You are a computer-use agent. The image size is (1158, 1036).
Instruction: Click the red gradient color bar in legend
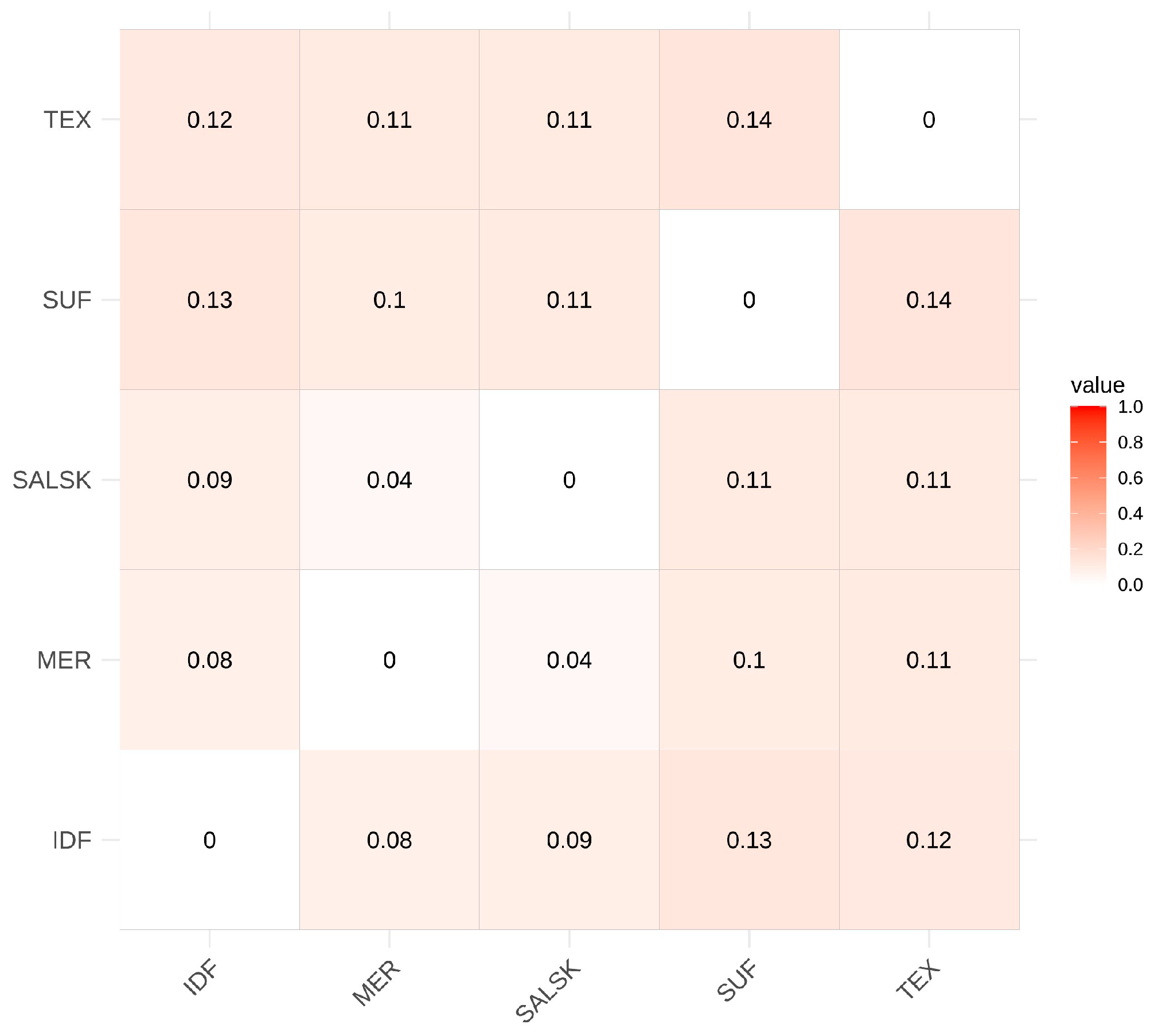tap(1087, 495)
